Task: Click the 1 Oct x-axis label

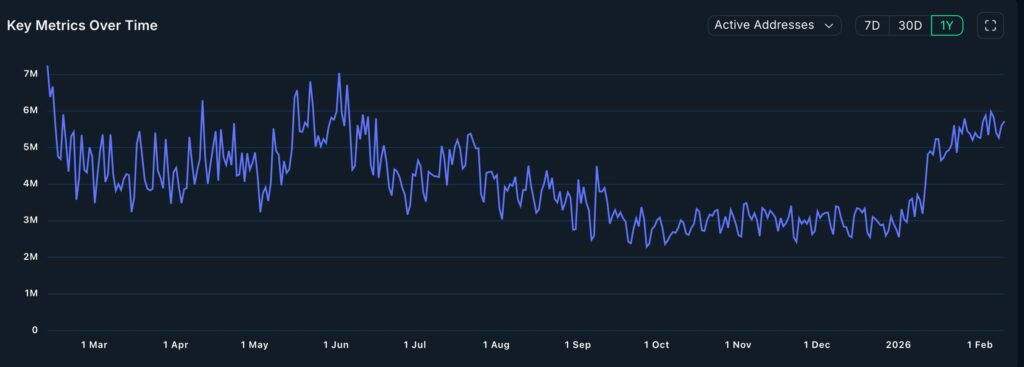Action: tap(656, 345)
